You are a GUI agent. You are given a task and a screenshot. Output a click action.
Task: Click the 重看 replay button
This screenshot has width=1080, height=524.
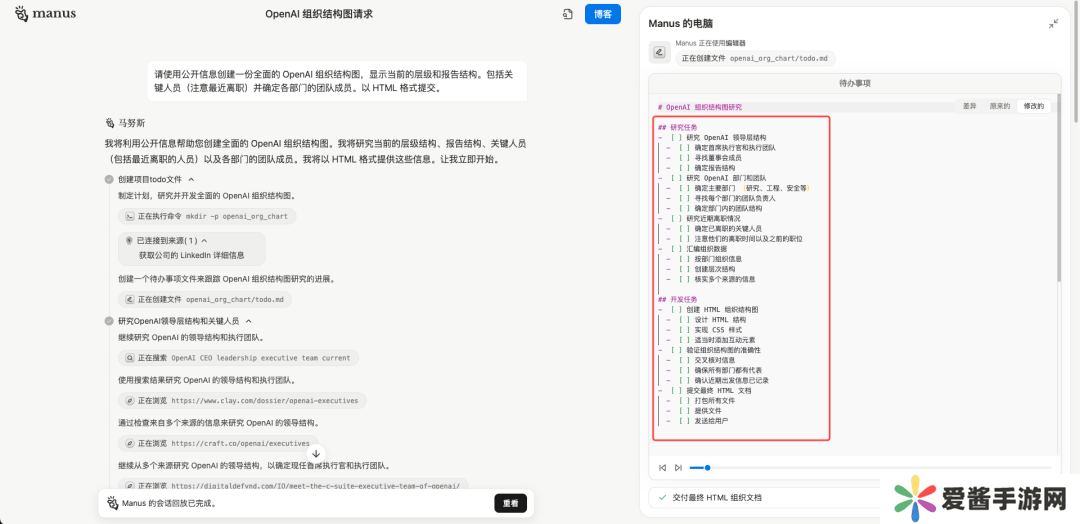[510, 503]
